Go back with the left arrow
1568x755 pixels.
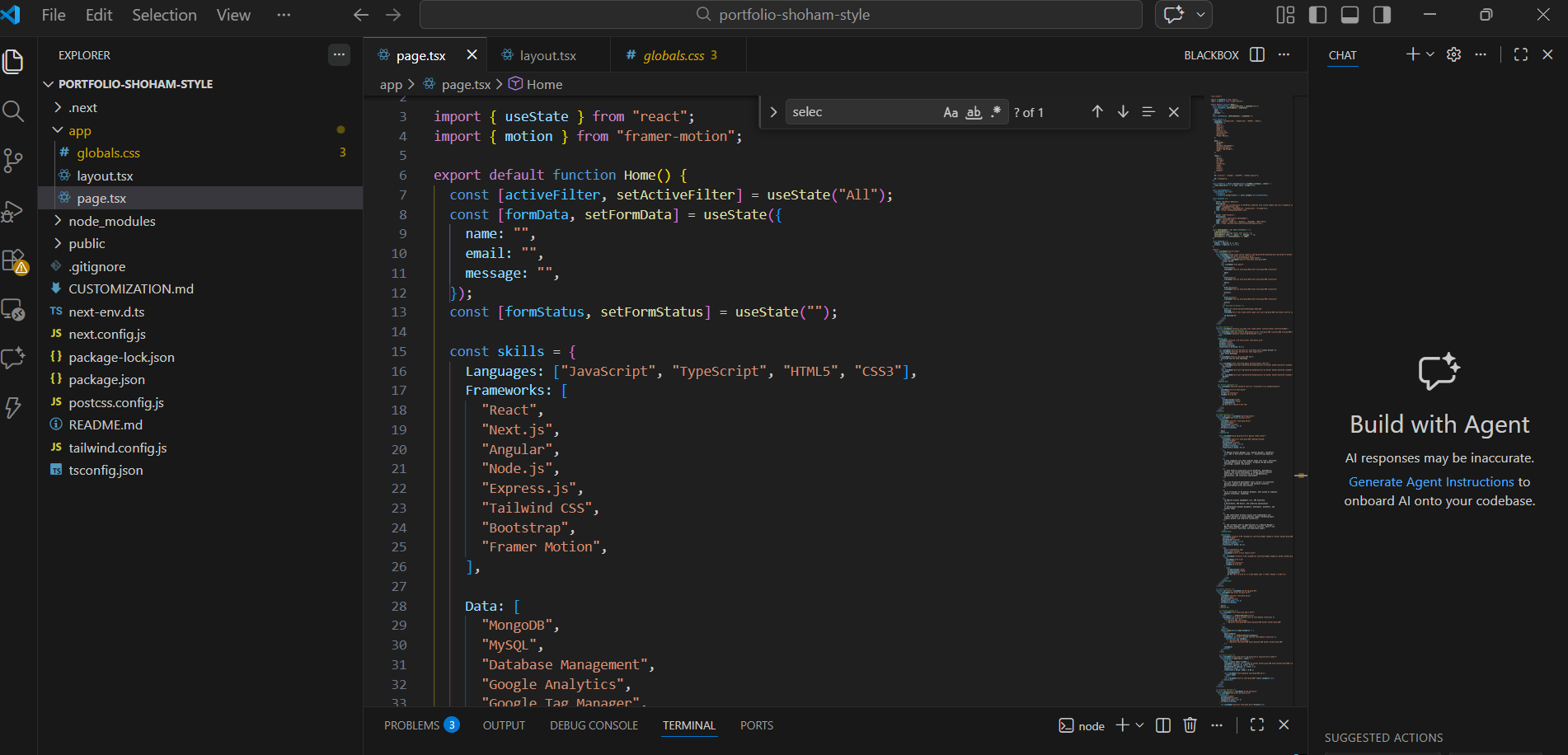pyautogui.click(x=360, y=15)
